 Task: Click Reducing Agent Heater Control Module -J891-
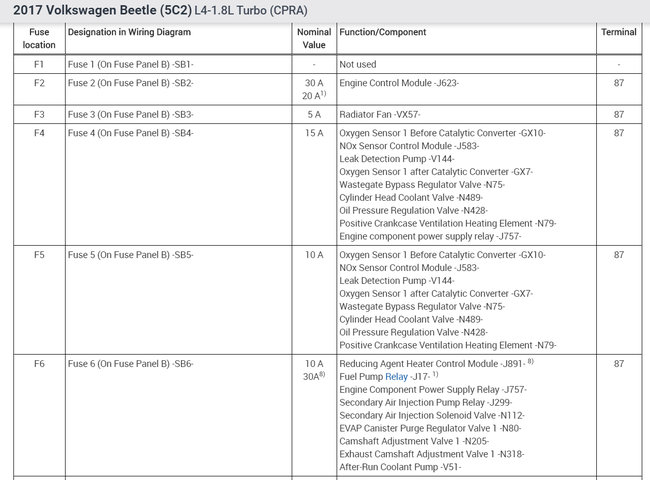point(432,364)
